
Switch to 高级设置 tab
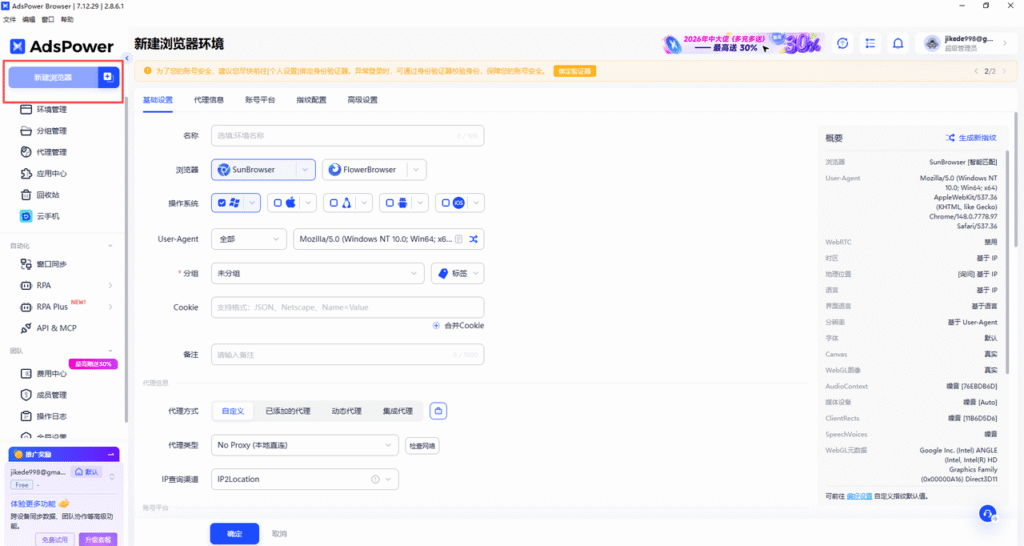point(362,100)
